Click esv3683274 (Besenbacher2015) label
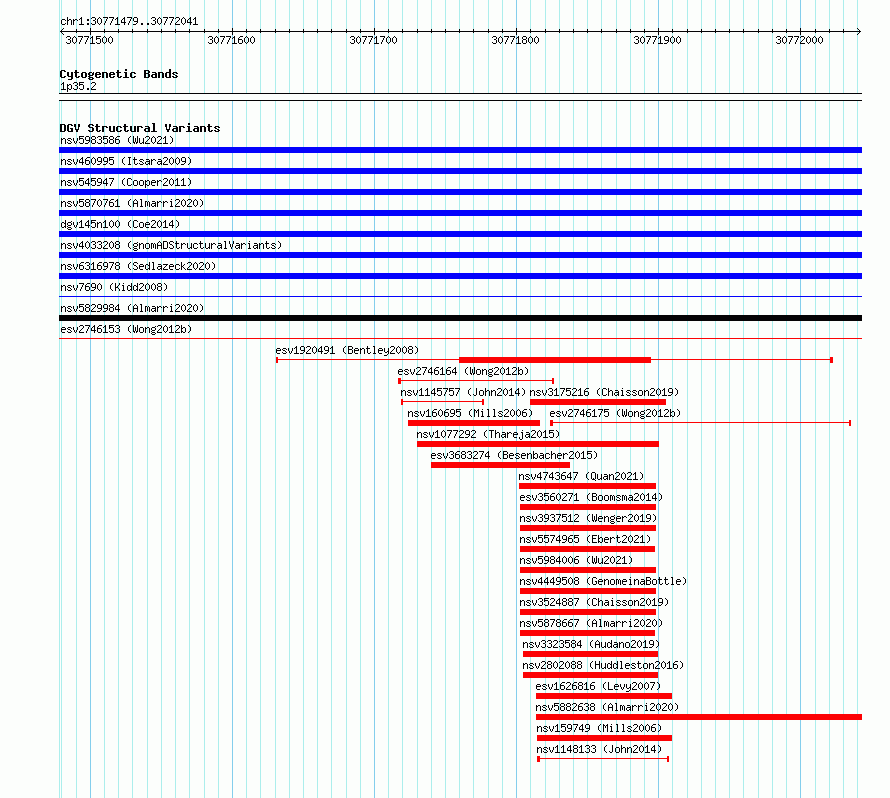 [514, 455]
